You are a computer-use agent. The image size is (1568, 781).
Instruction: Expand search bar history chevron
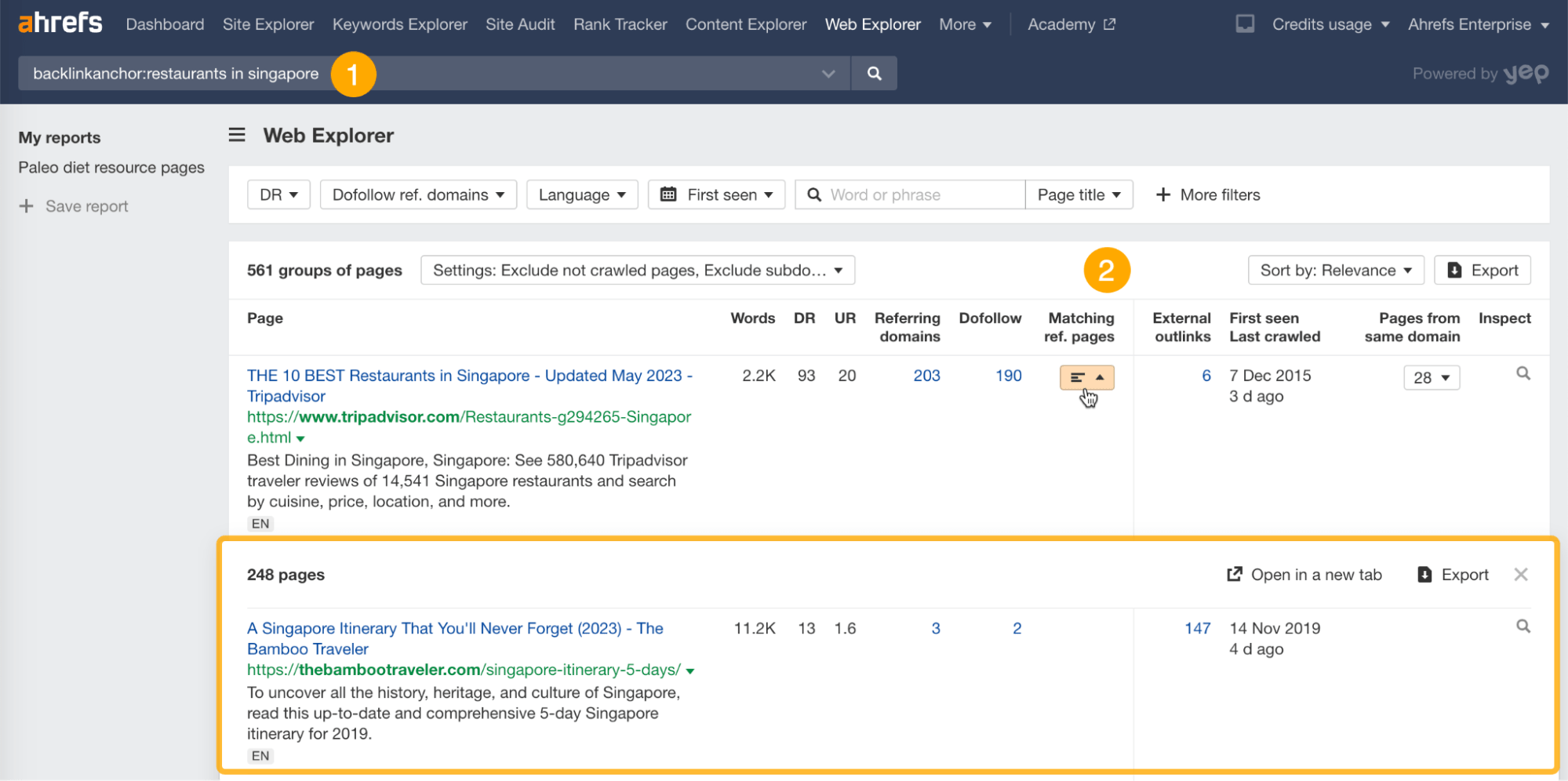pos(828,74)
